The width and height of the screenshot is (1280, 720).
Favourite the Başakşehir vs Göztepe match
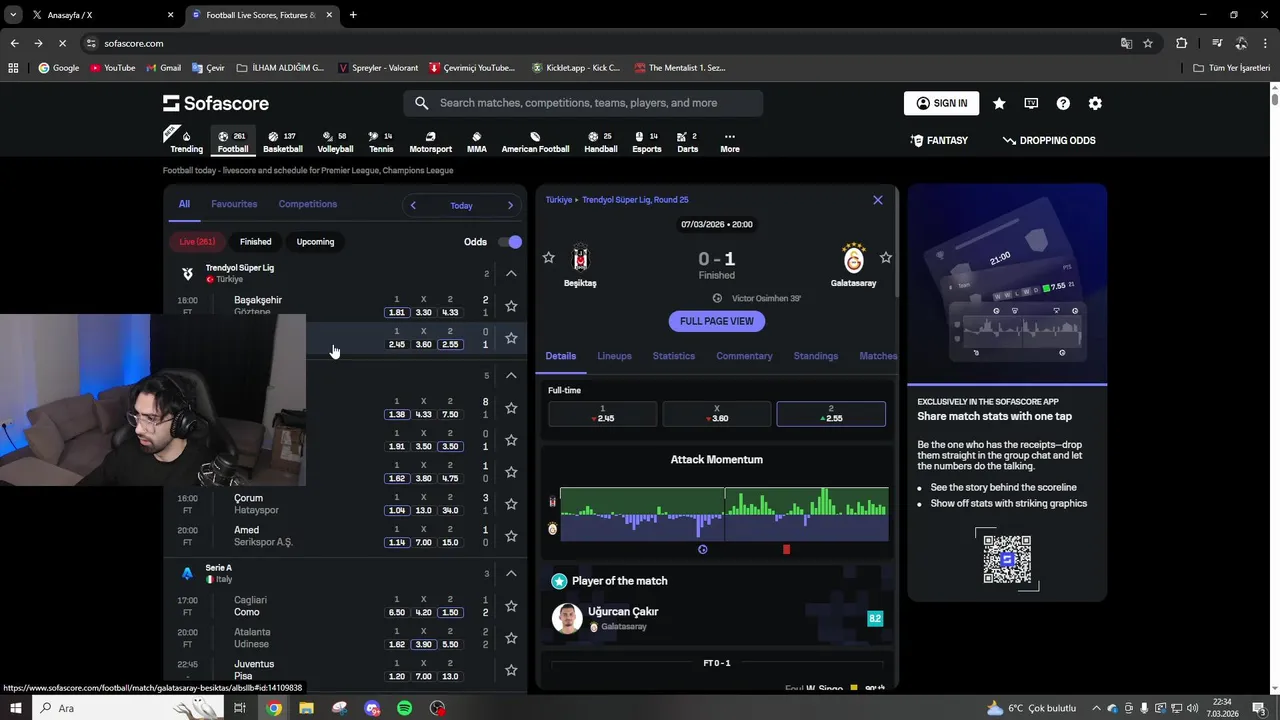[x=511, y=306]
